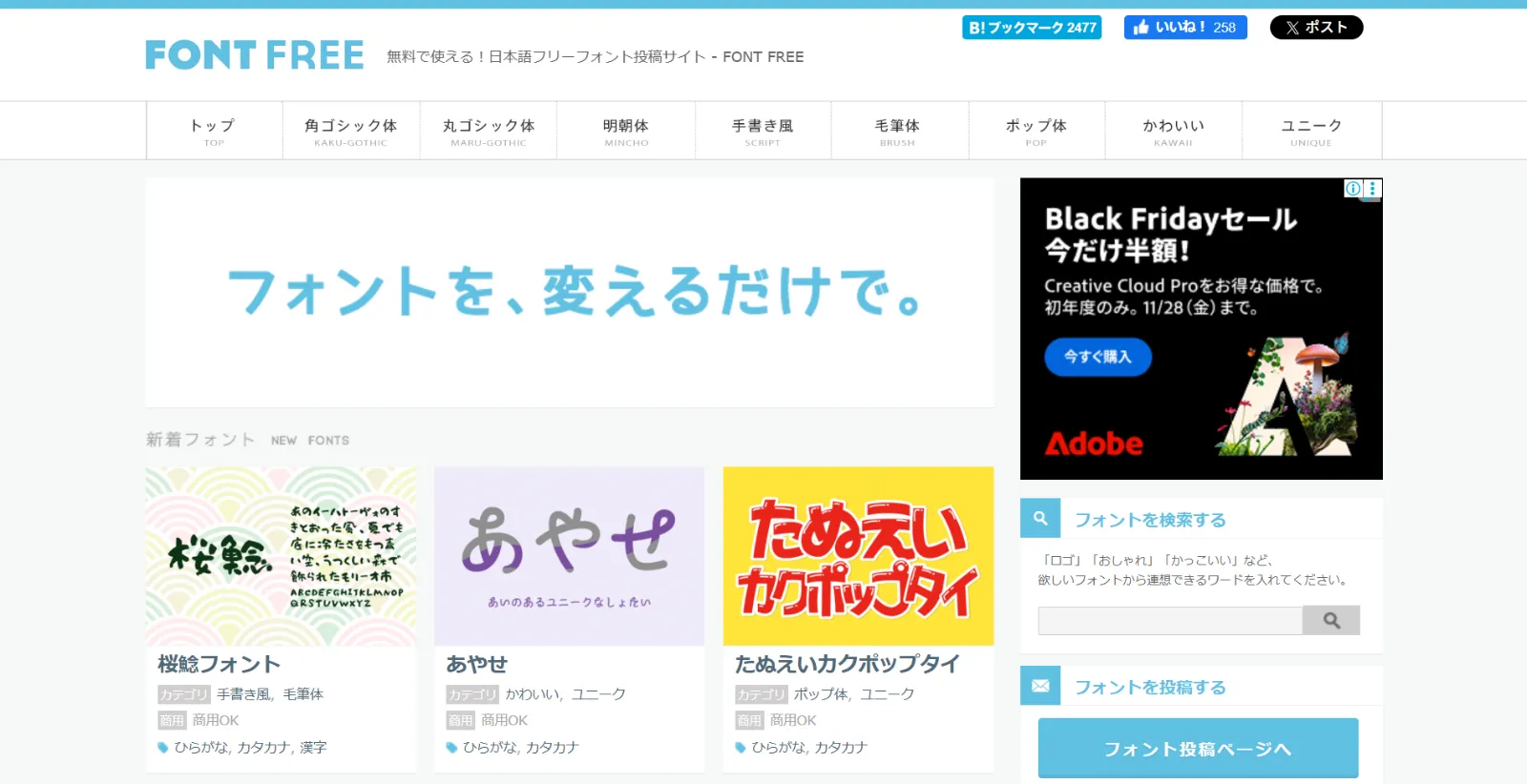Screen dimensions: 1527x784
Task: Click the FONT FREE site logo
Action: click(x=254, y=55)
